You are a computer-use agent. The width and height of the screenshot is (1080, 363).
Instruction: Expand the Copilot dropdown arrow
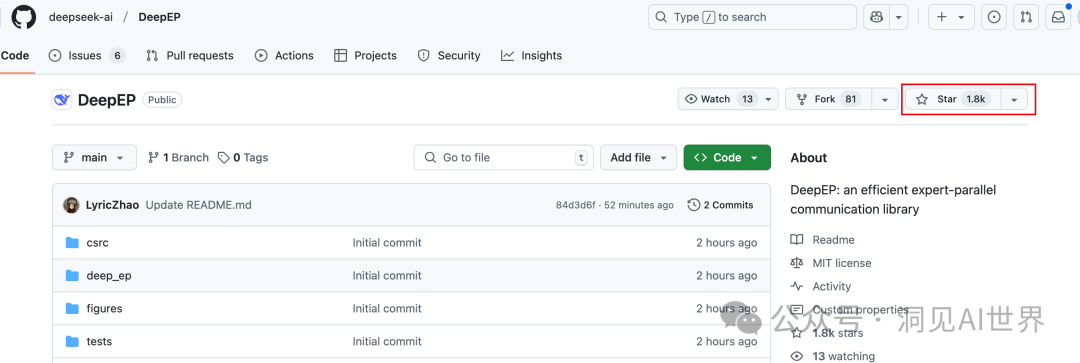(898, 17)
